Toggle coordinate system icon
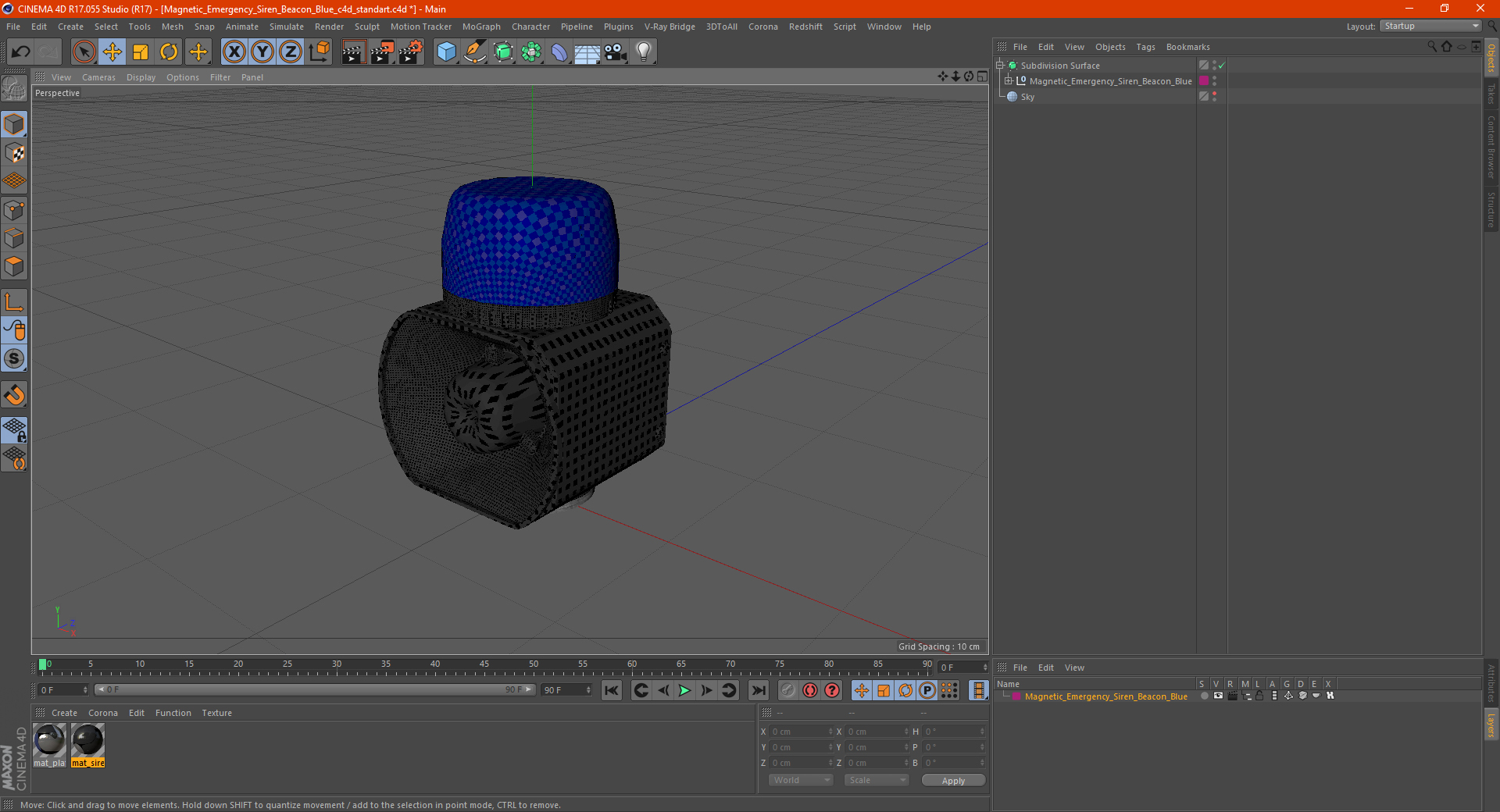This screenshot has height=812, width=1500. coord(319,52)
